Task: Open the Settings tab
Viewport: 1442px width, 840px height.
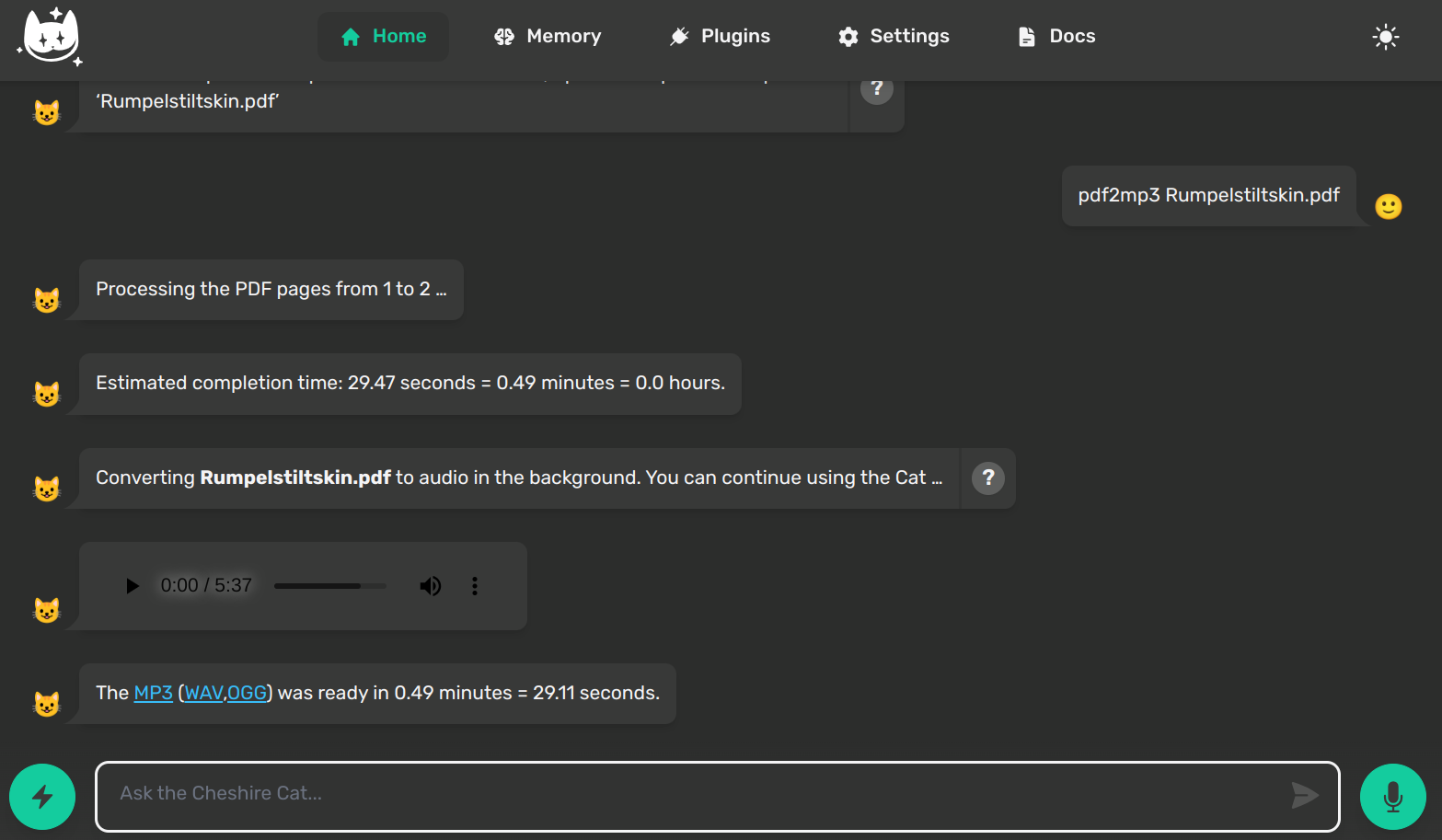Action: (x=894, y=37)
